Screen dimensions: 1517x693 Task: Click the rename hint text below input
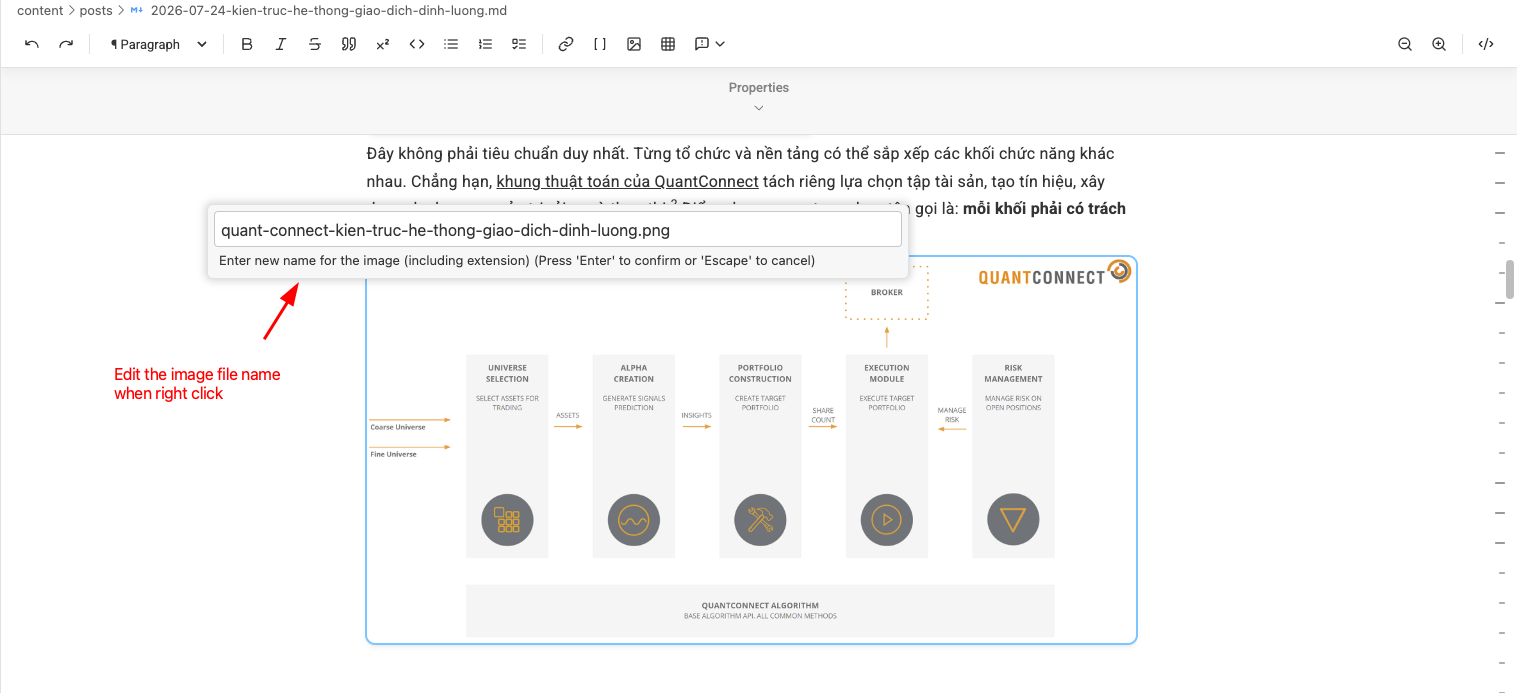pyautogui.click(x=517, y=261)
